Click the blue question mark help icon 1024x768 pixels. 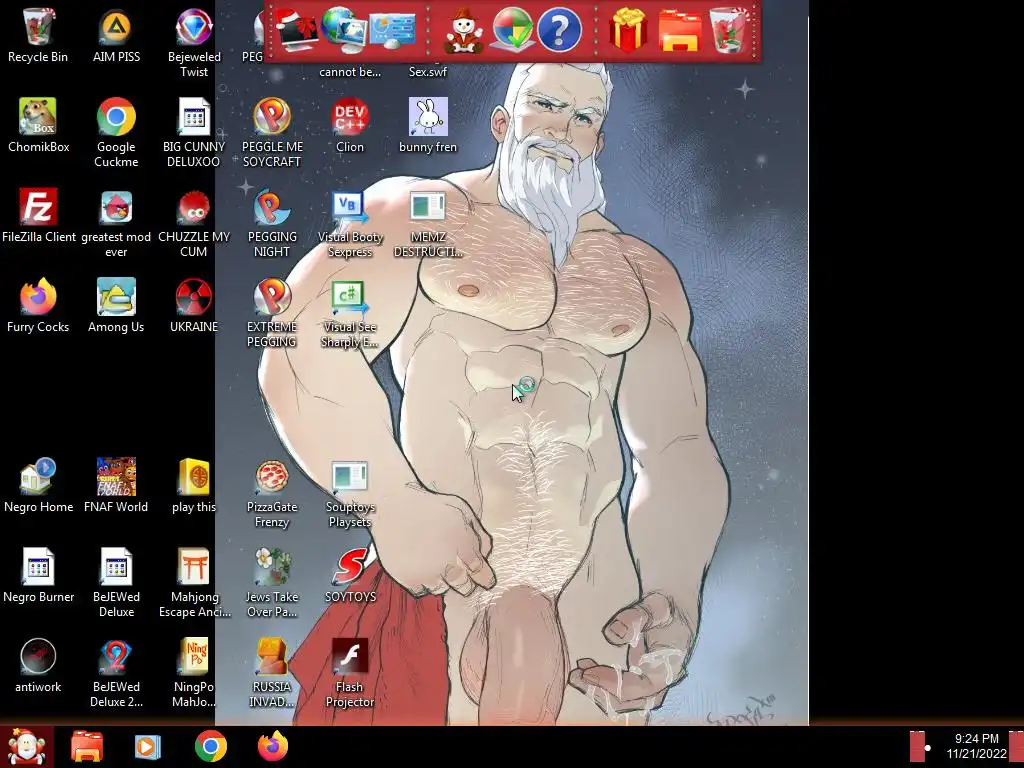point(560,30)
